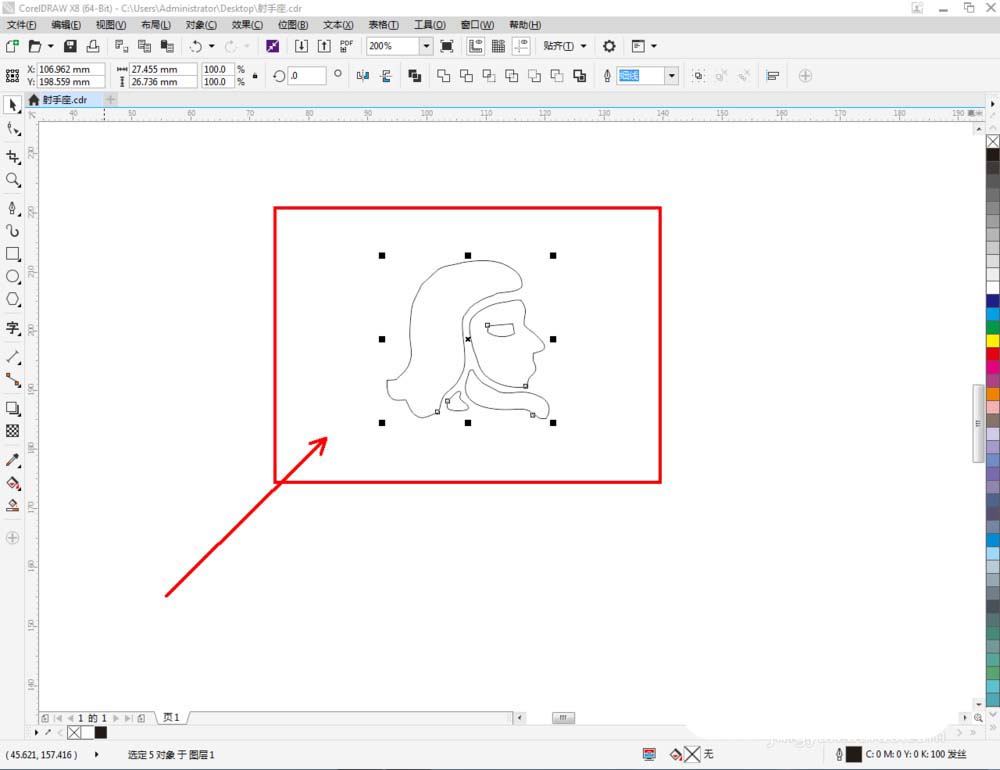Viewport: 1000px width, 770px height.
Task: Click the no-color X swatch in palette
Action: [993, 141]
